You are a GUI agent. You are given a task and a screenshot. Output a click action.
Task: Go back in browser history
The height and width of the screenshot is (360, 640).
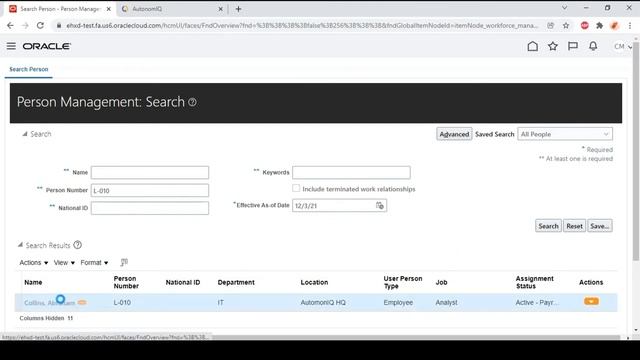pos(10,25)
